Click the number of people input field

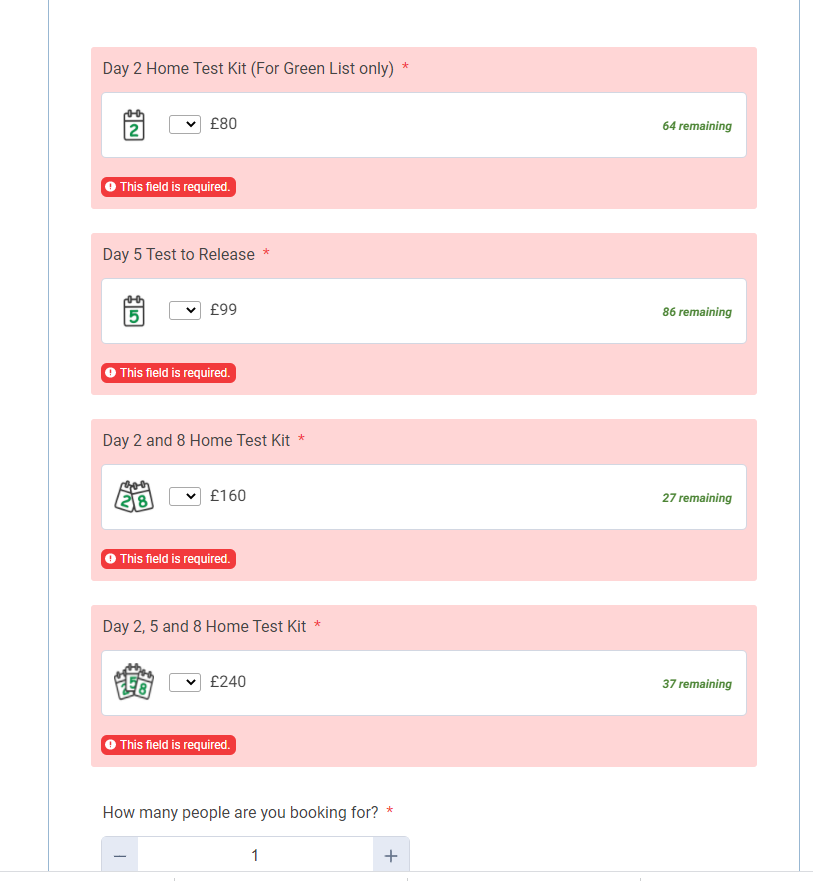pos(255,856)
